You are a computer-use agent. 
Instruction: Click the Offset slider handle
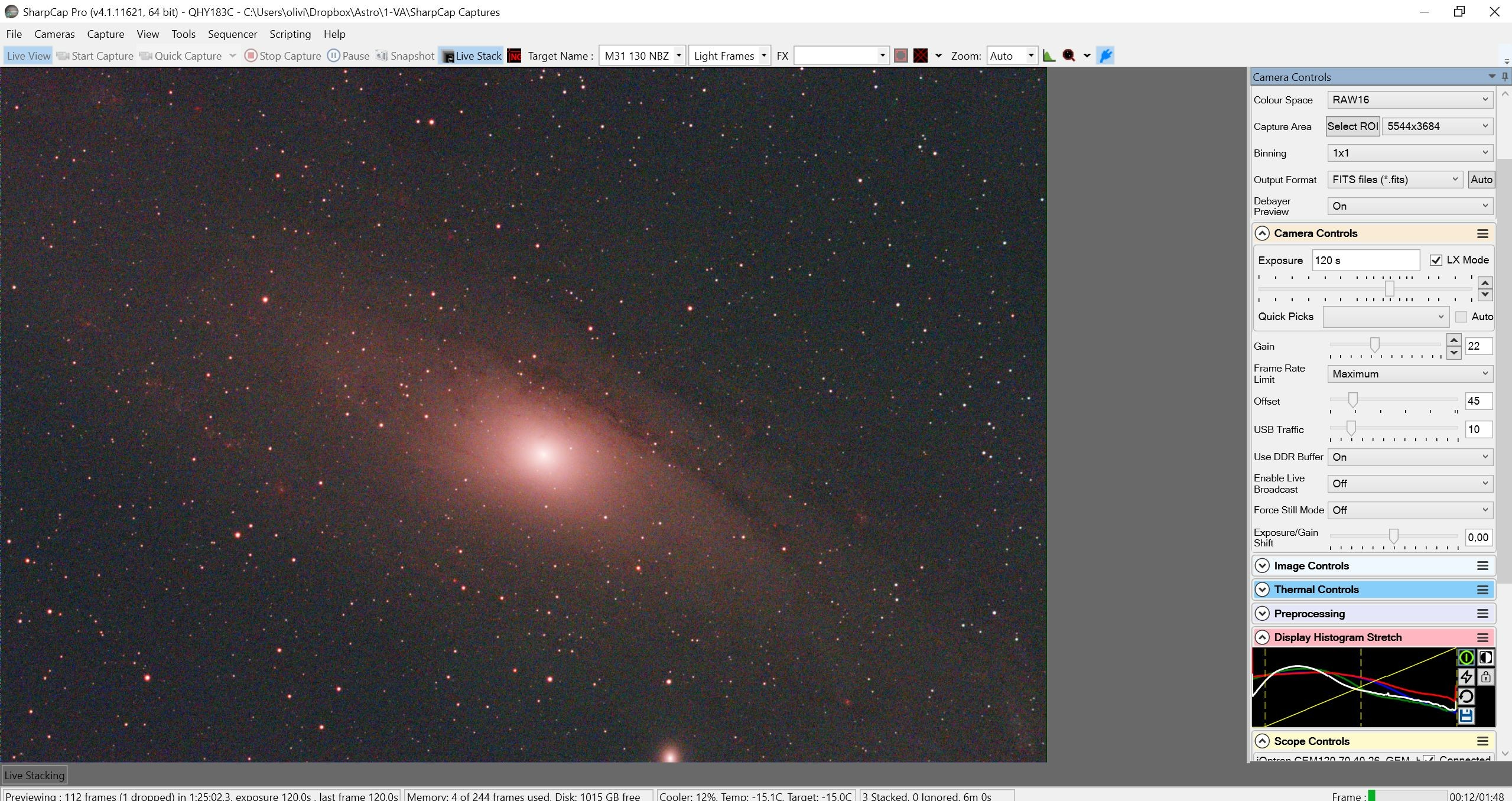click(x=1352, y=400)
